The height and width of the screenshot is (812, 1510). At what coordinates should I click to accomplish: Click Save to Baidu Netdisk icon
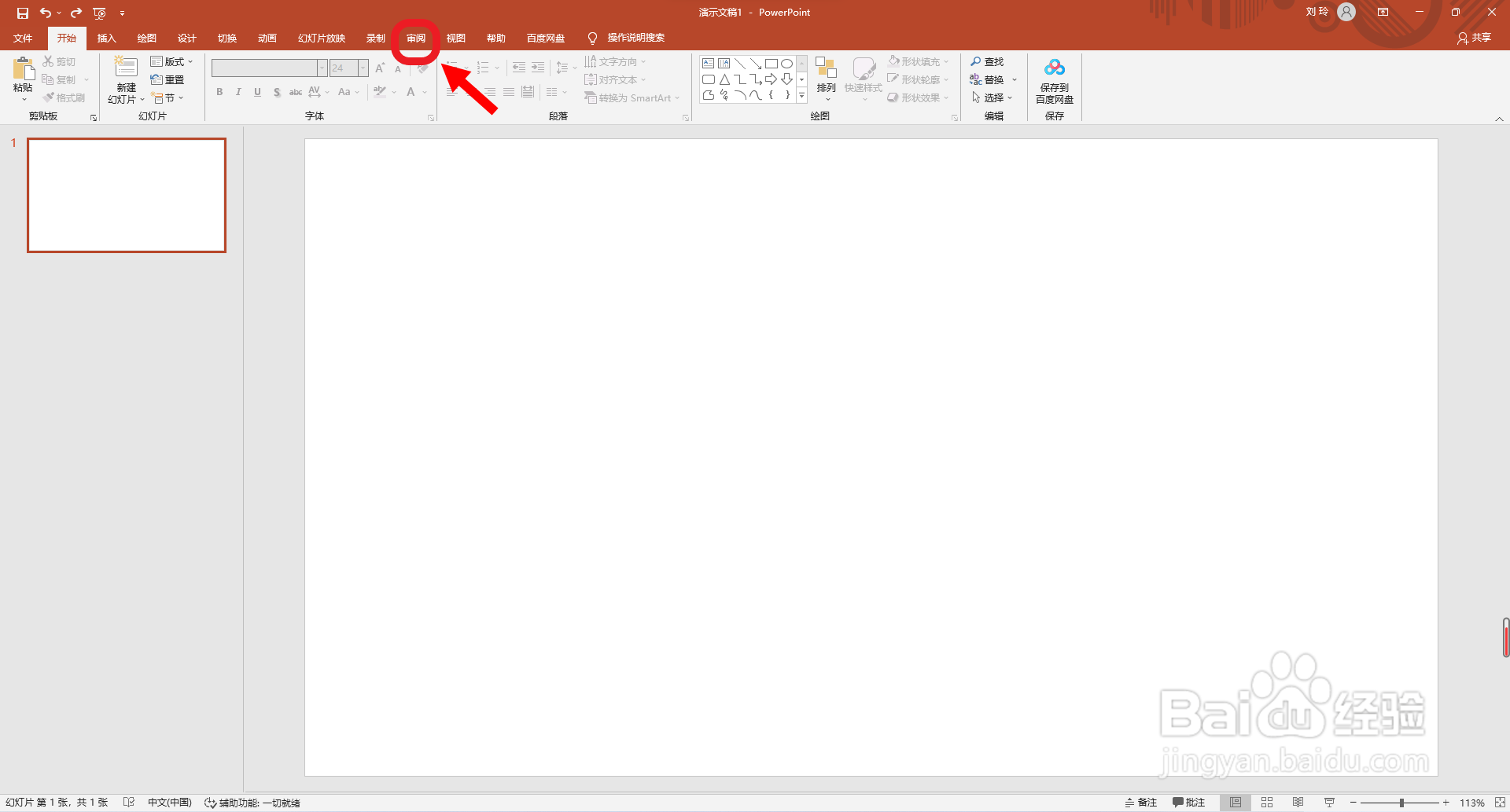[x=1055, y=68]
